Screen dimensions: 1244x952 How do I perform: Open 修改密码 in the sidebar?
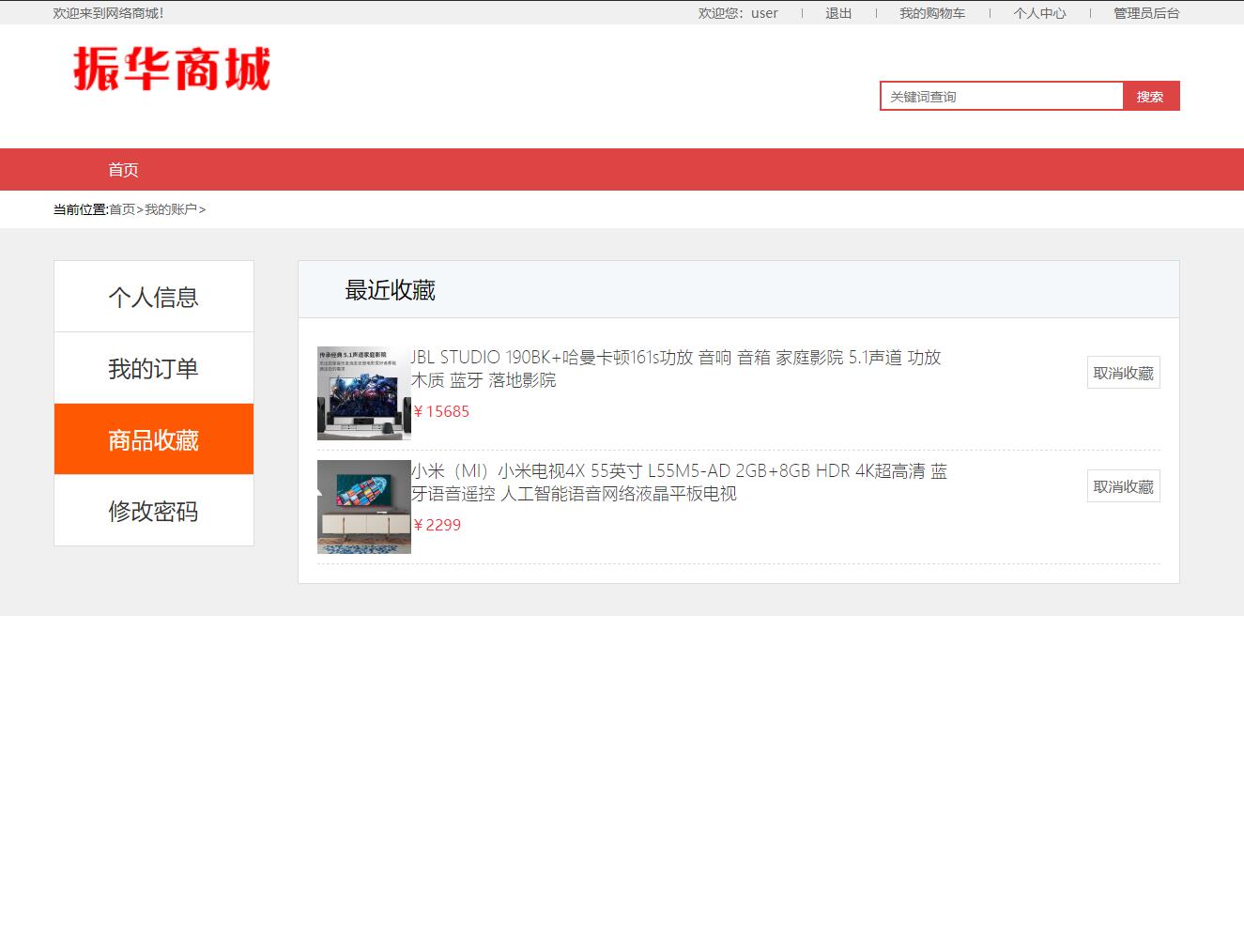pyautogui.click(x=153, y=510)
